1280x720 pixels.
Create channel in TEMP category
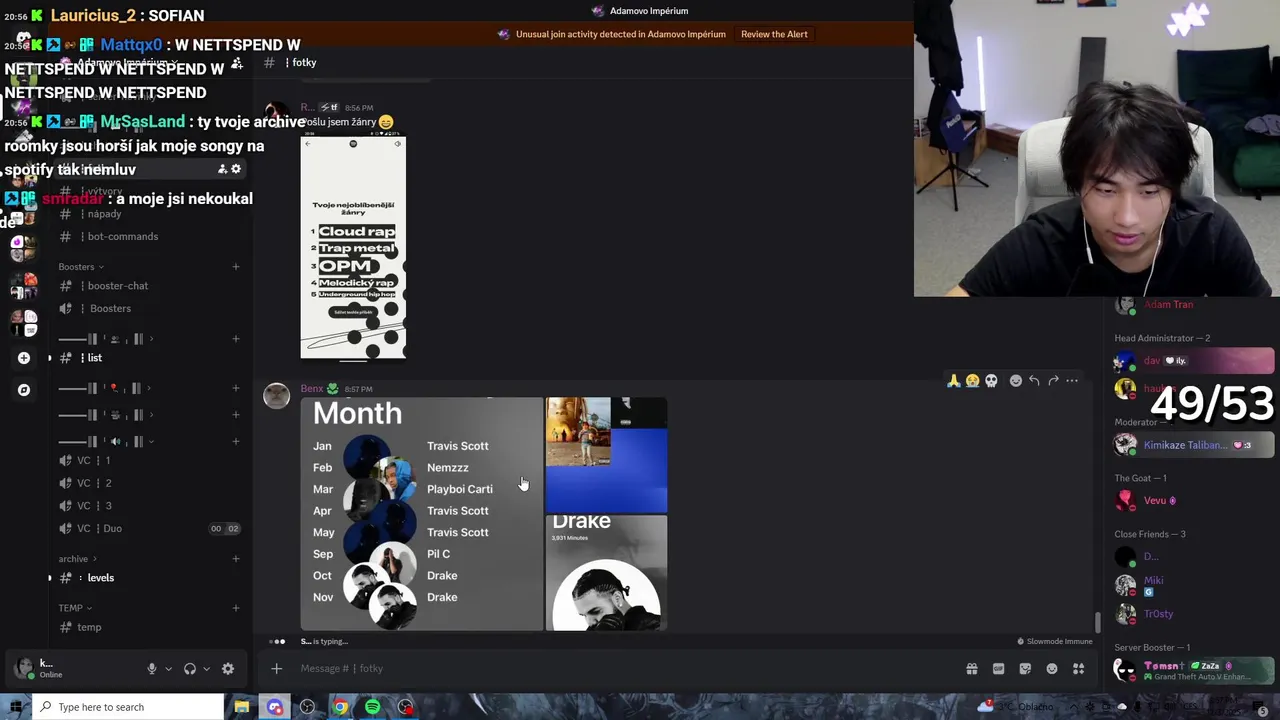[x=236, y=608]
